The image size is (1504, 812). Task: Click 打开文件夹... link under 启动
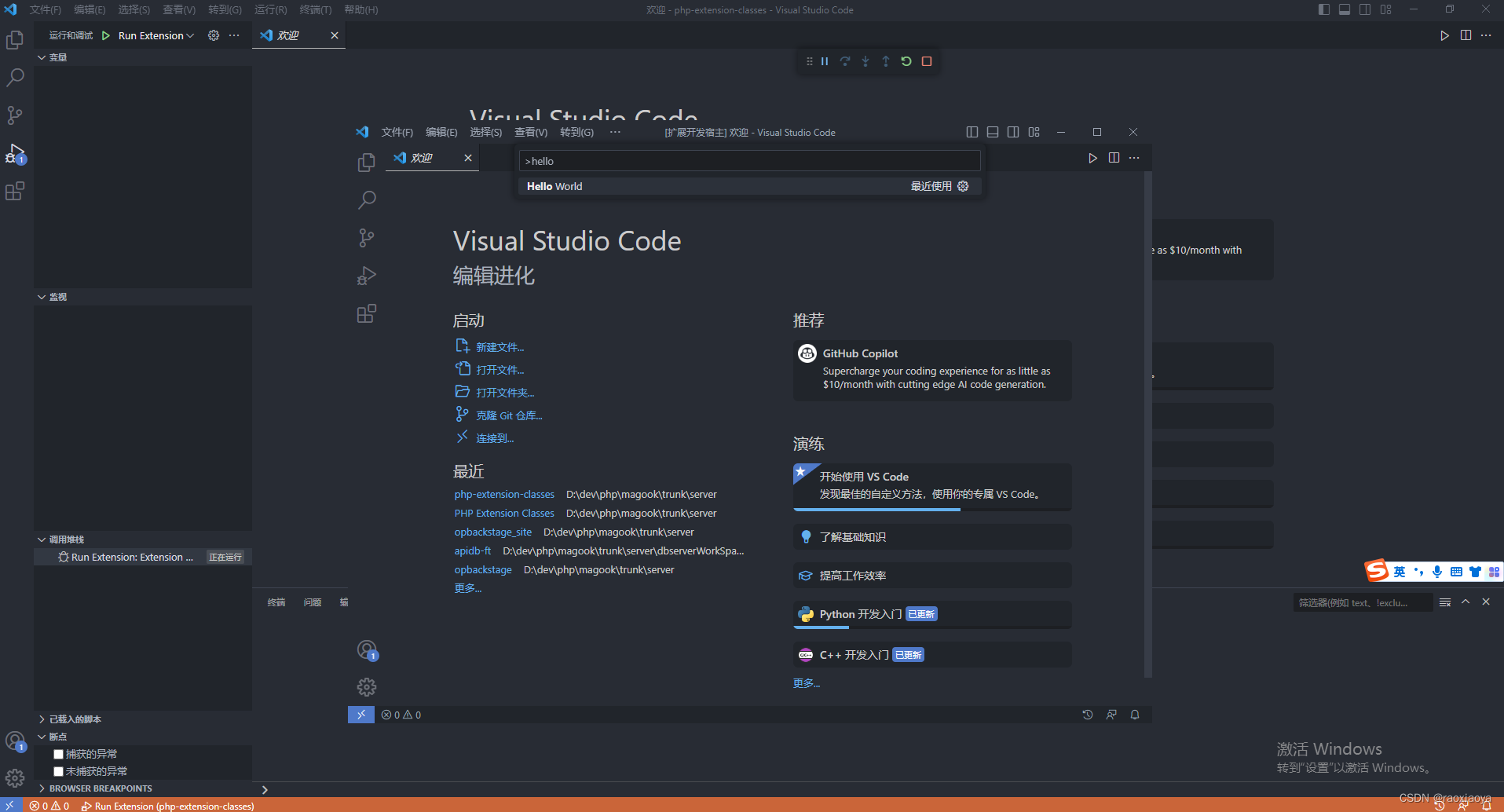pos(505,393)
